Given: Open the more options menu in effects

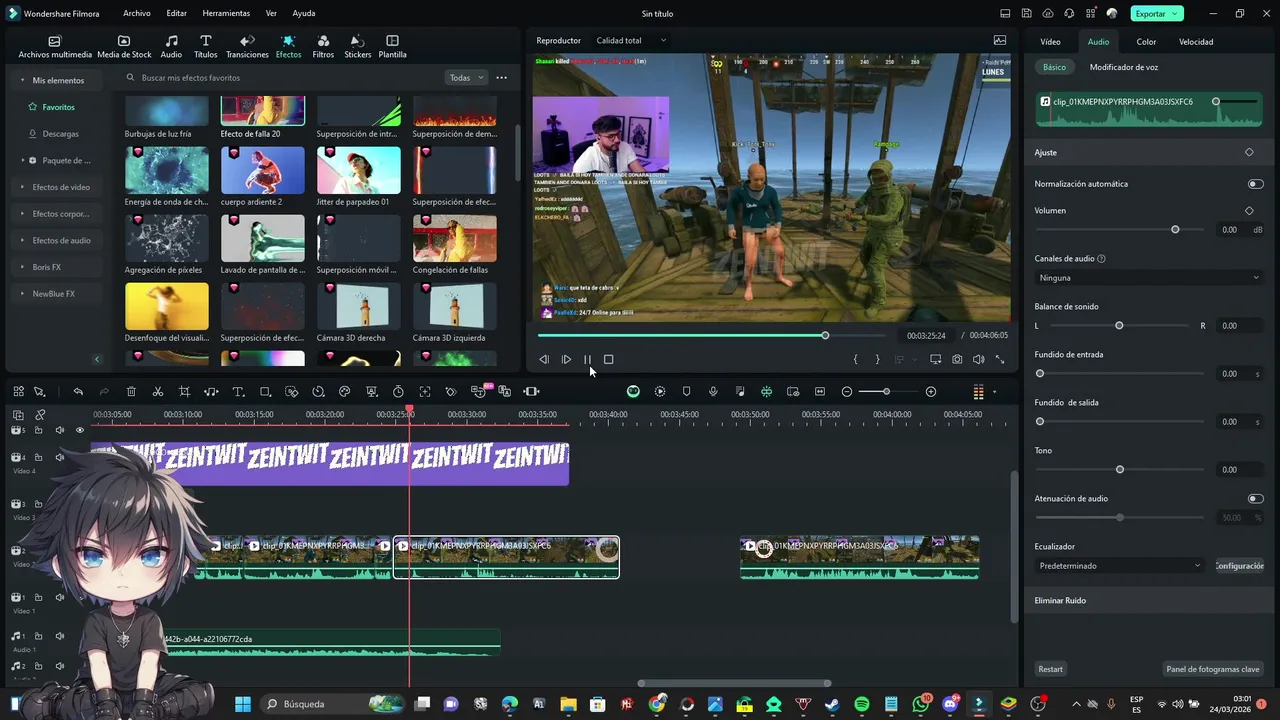Looking at the screenshot, I should [x=502, y=78].
